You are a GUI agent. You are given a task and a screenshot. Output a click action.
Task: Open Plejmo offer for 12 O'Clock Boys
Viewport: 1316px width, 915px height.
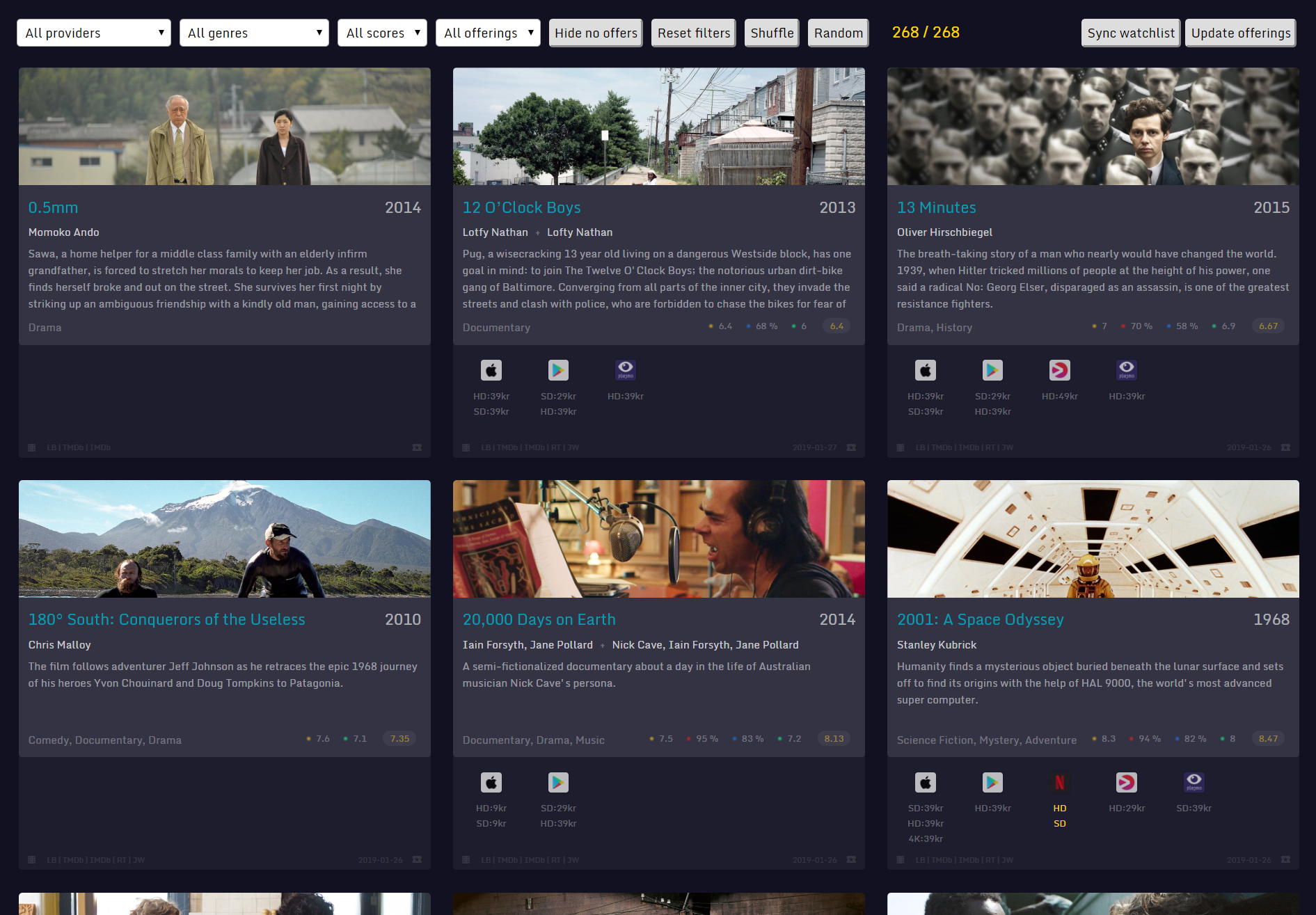pos(626,370)
